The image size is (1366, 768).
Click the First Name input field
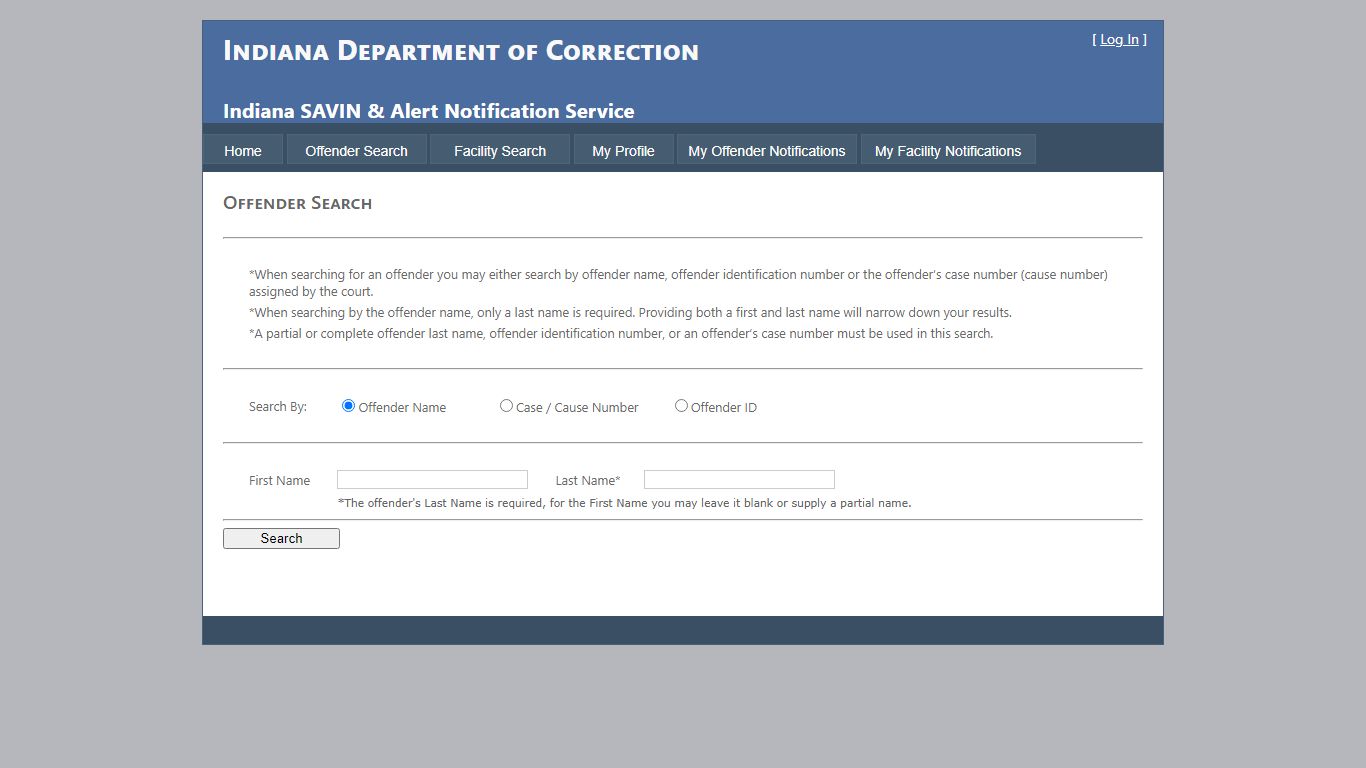[432, 480]
